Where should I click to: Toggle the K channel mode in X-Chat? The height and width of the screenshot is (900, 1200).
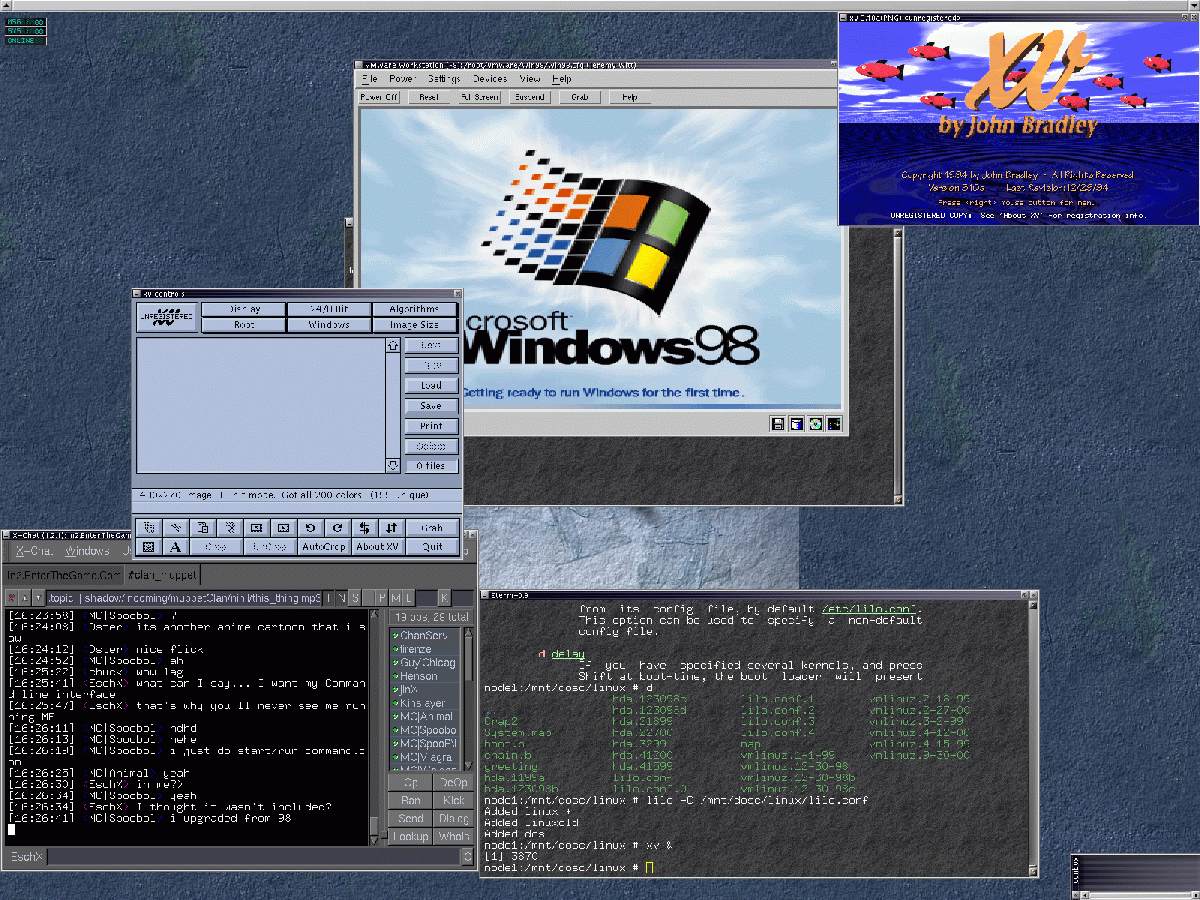[x=444, y=597]
